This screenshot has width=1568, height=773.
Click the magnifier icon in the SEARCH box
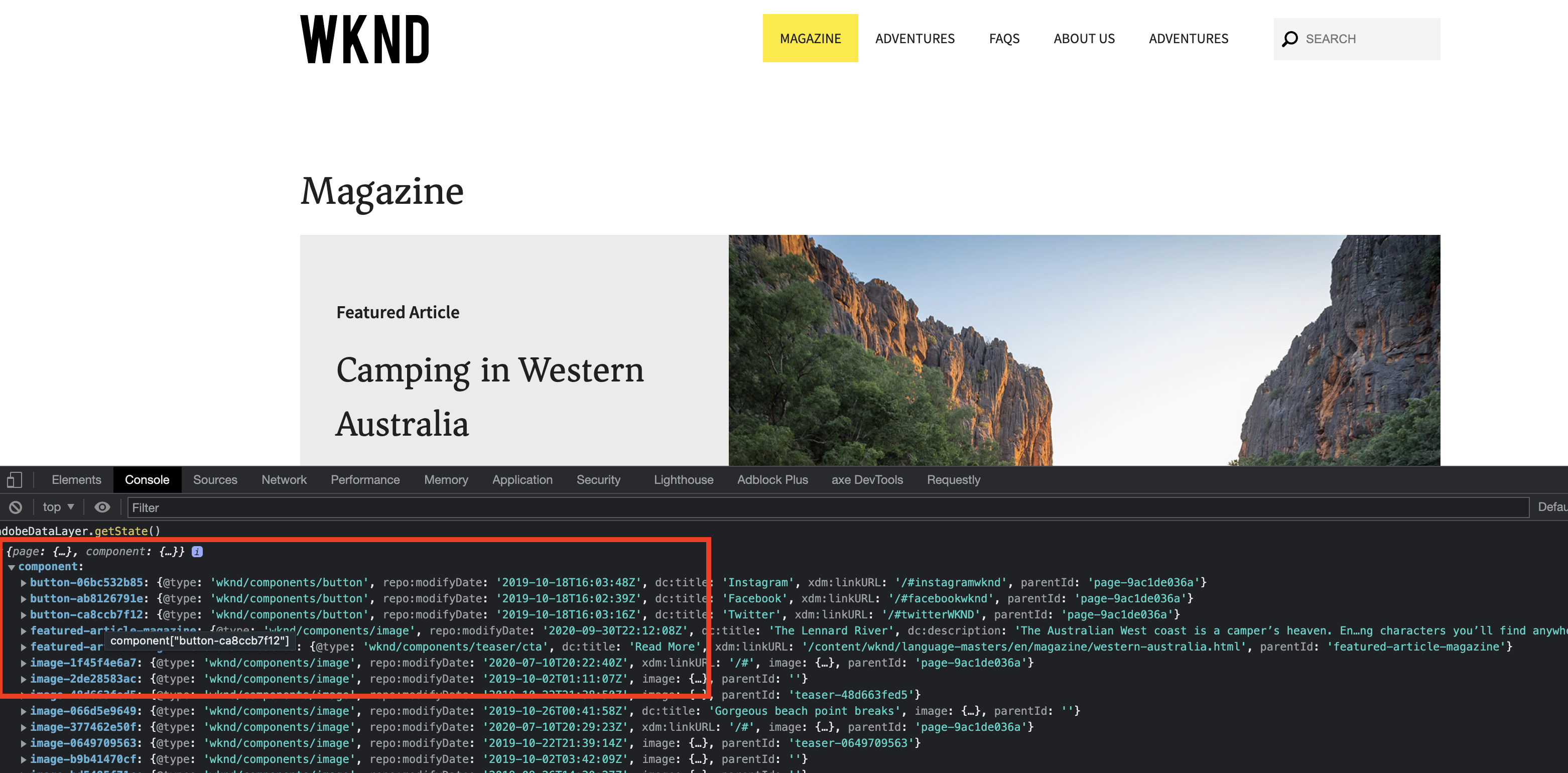[1290, 38]
